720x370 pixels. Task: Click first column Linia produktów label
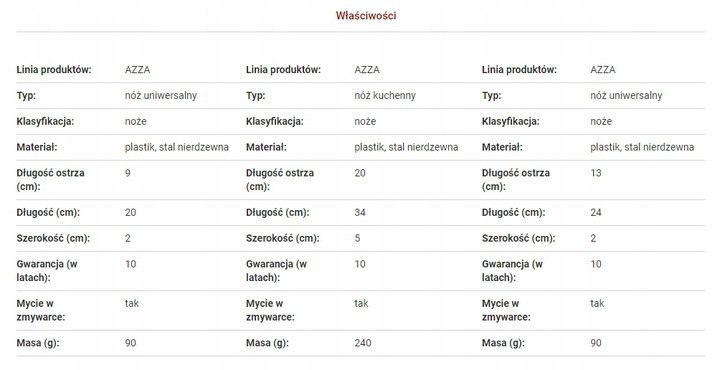tap(54, 70)
